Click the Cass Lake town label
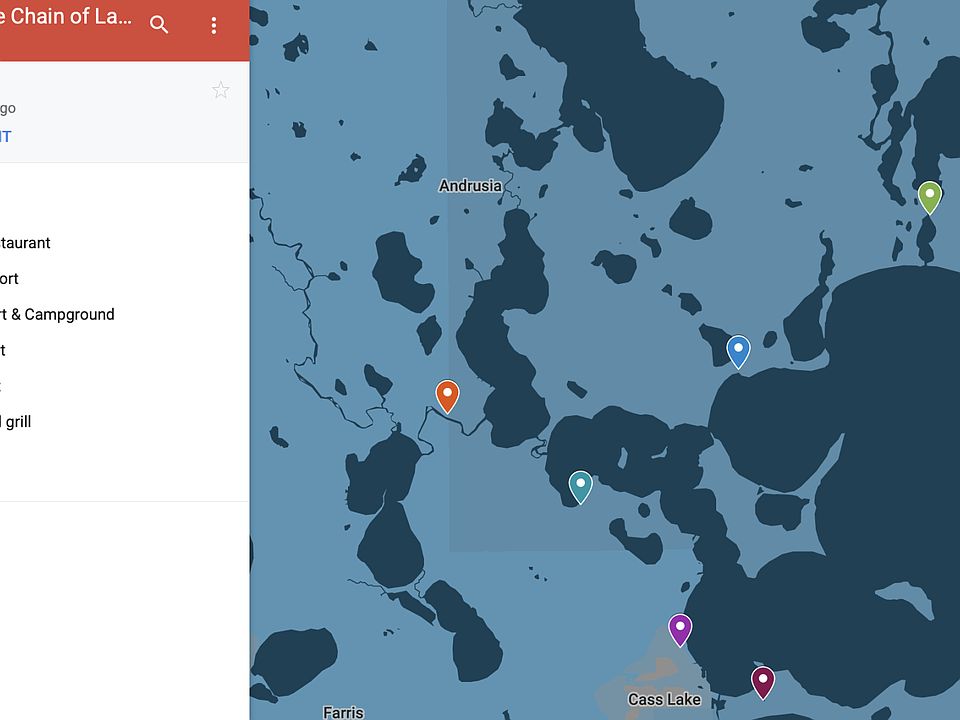The width and height of the screenshot is (960, 720). pos(664,699)
